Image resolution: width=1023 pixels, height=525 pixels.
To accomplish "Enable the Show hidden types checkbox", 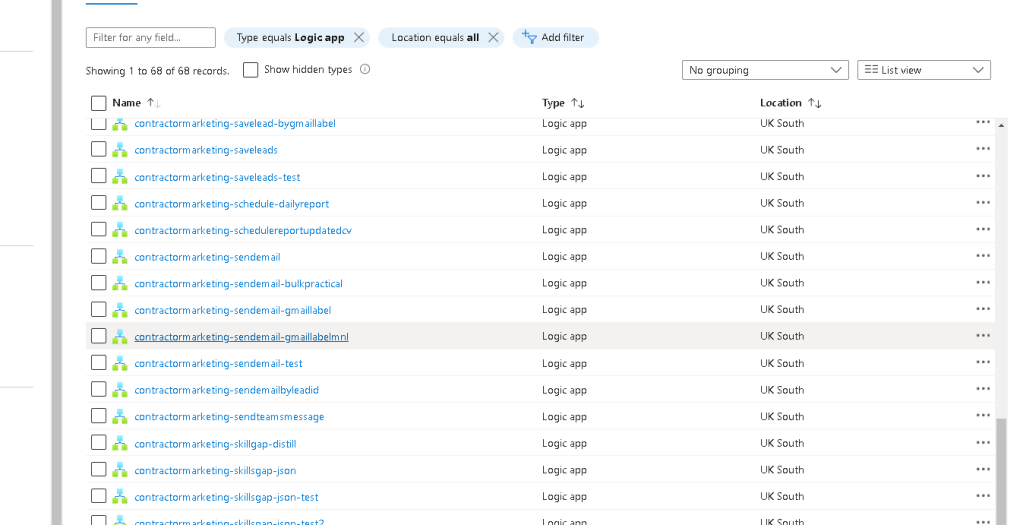I will 251,70.
